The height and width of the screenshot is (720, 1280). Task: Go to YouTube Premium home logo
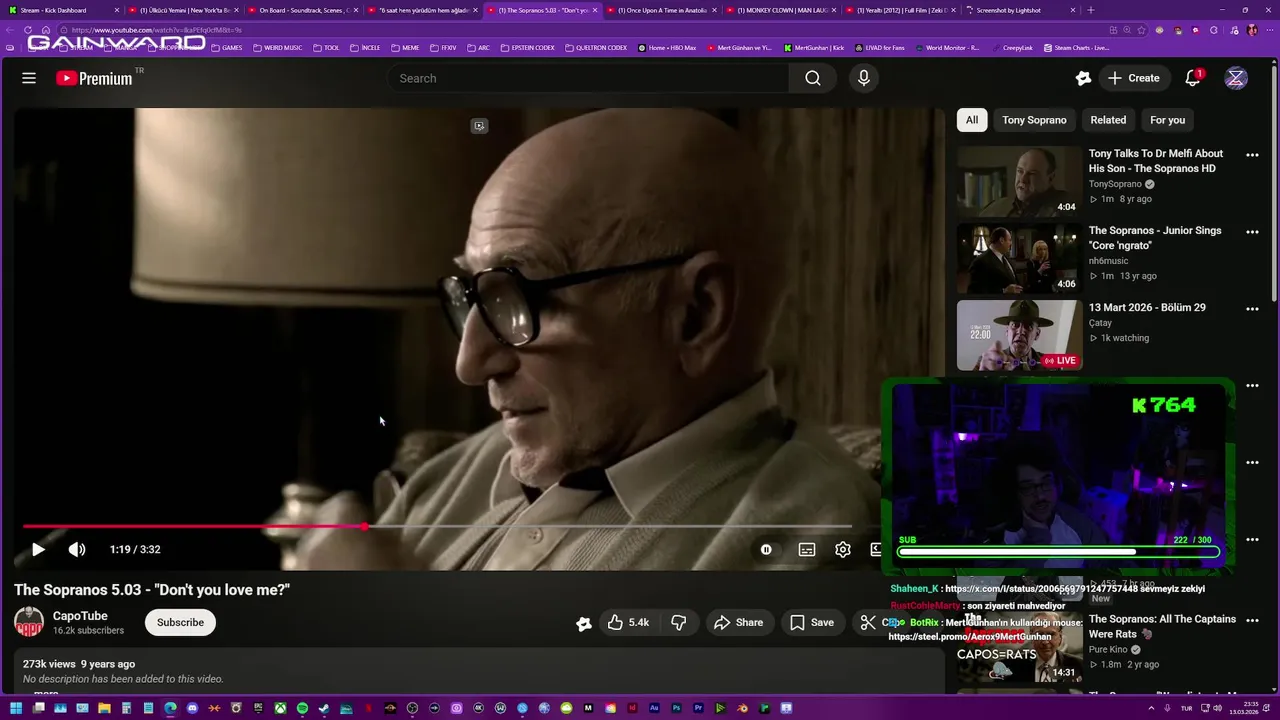[94, 78]
